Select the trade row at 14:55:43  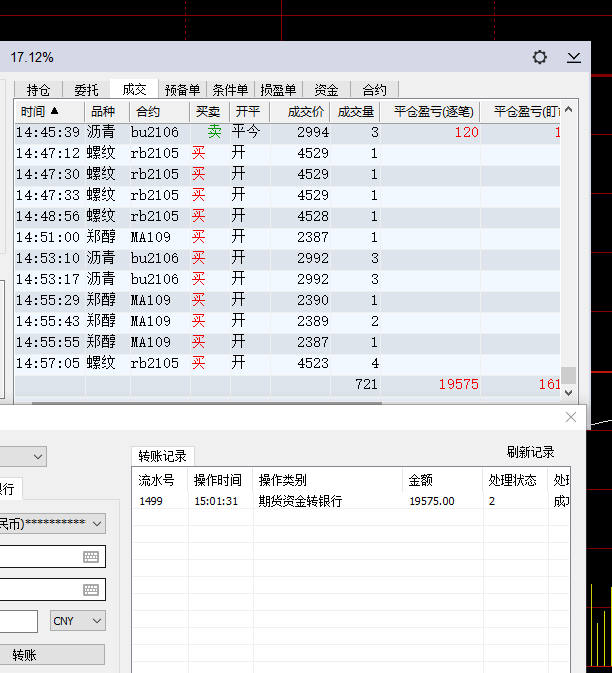coord(288,321)
